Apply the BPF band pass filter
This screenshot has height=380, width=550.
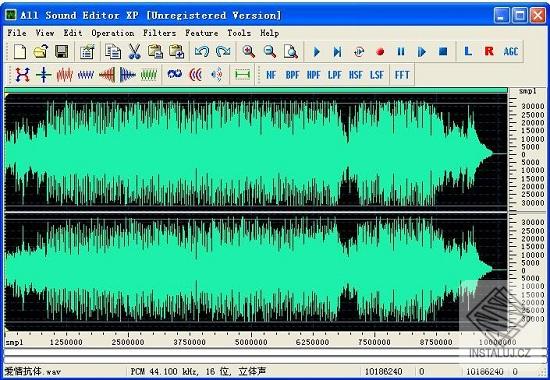pos(292,75)
